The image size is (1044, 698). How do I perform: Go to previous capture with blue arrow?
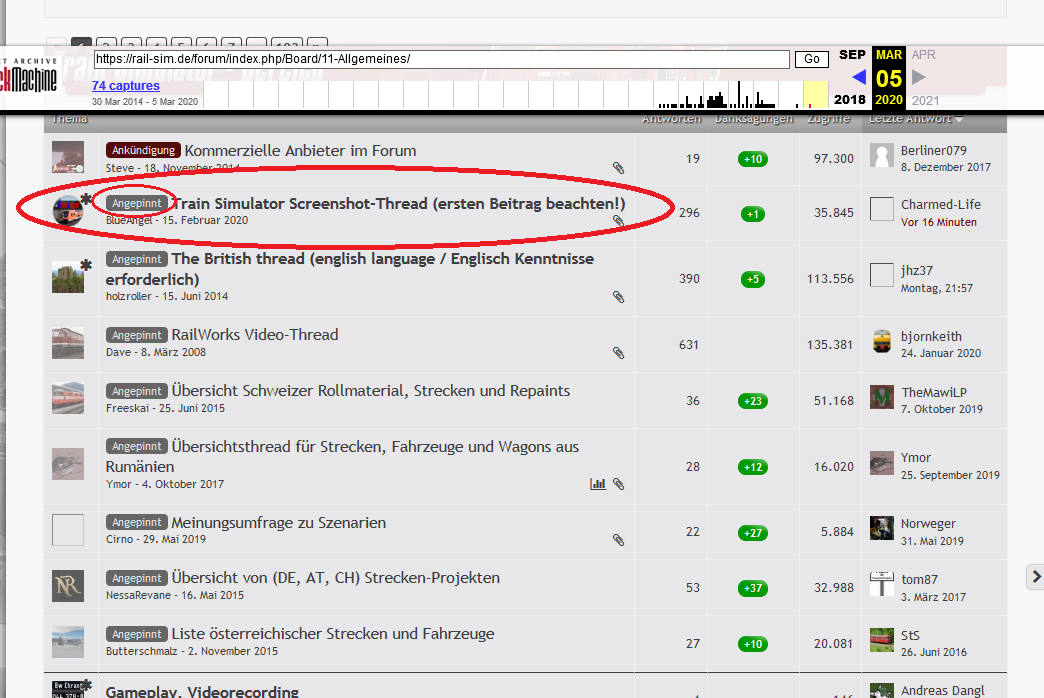coord(859,77)
